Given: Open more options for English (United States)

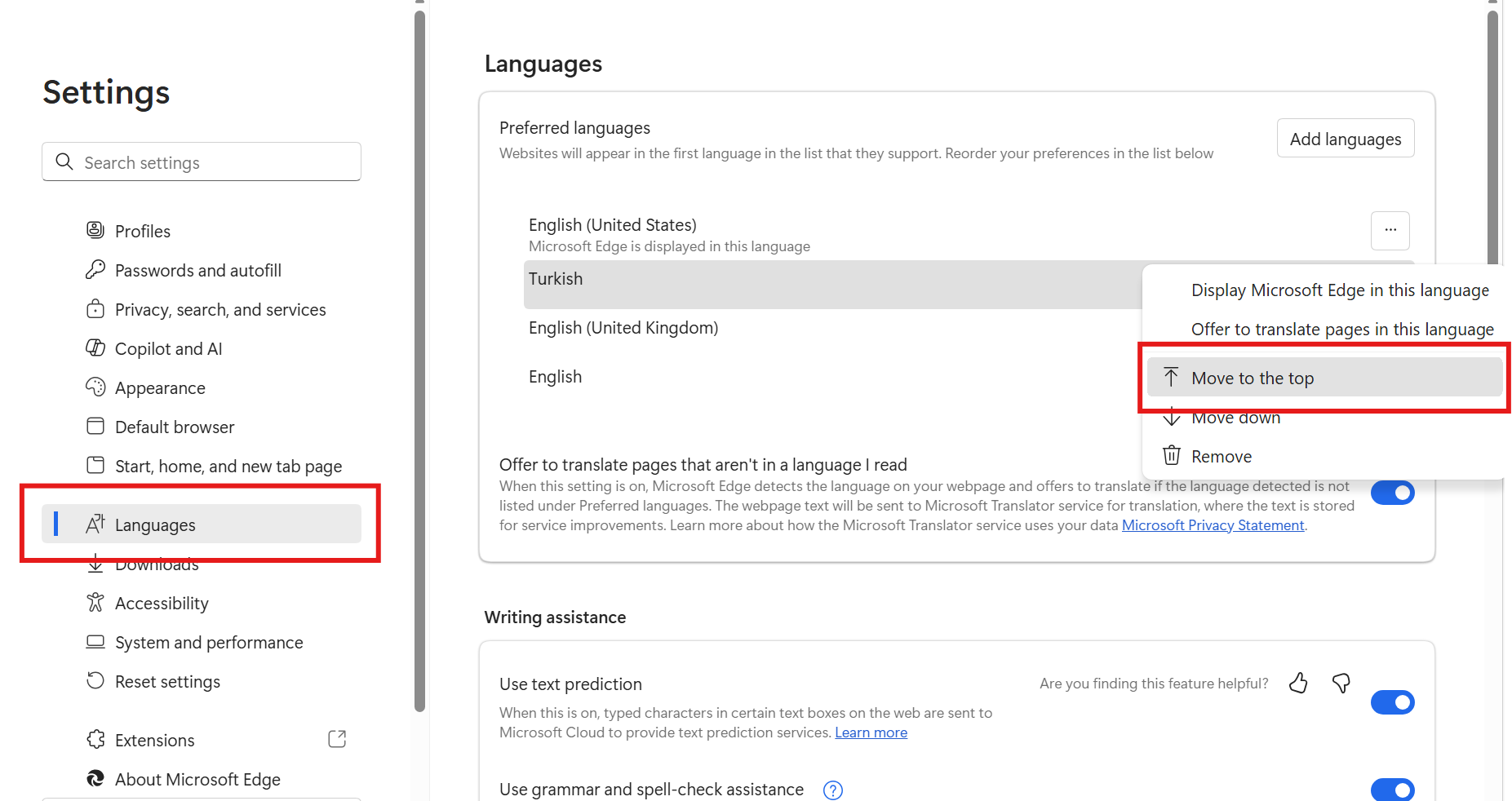Looking at the screenshot, I should (1390, 231).
